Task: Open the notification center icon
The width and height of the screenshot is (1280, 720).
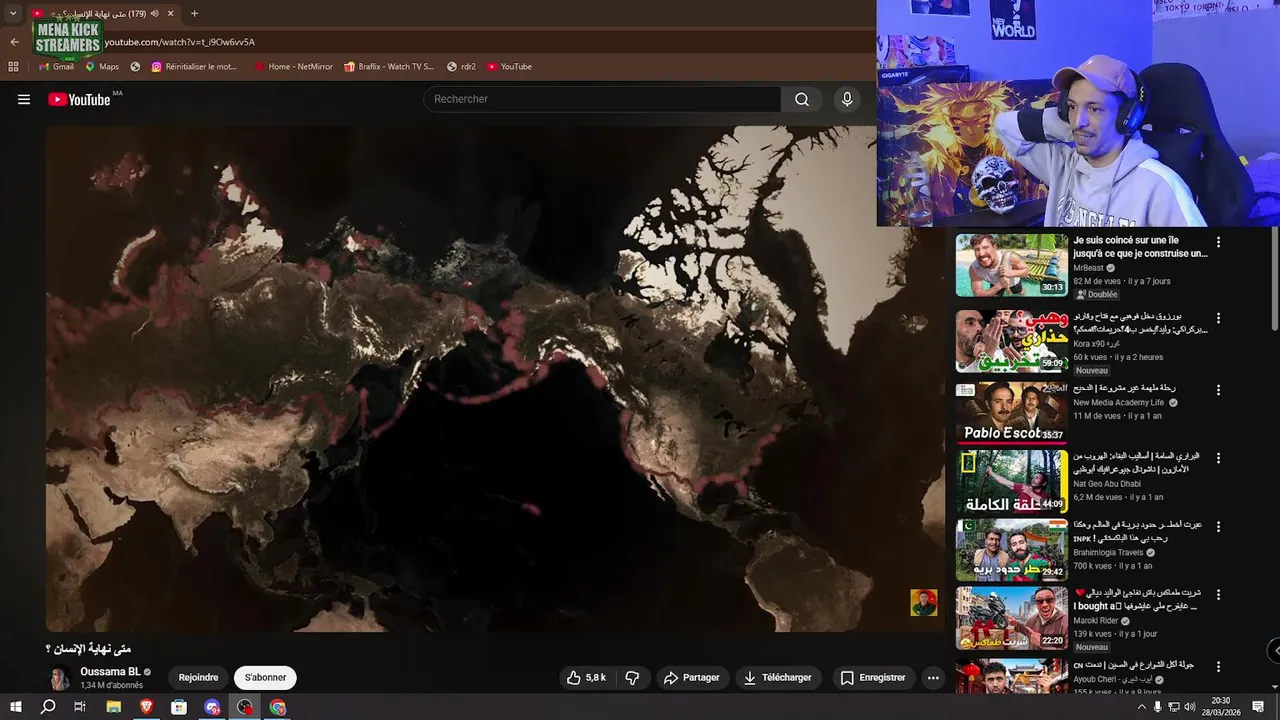Action: click(x=1259, y=707)
